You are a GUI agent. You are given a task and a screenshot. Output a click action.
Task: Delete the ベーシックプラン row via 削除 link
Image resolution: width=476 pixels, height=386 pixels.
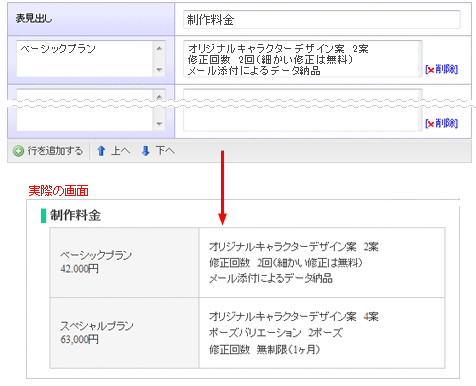coord(441,69)
